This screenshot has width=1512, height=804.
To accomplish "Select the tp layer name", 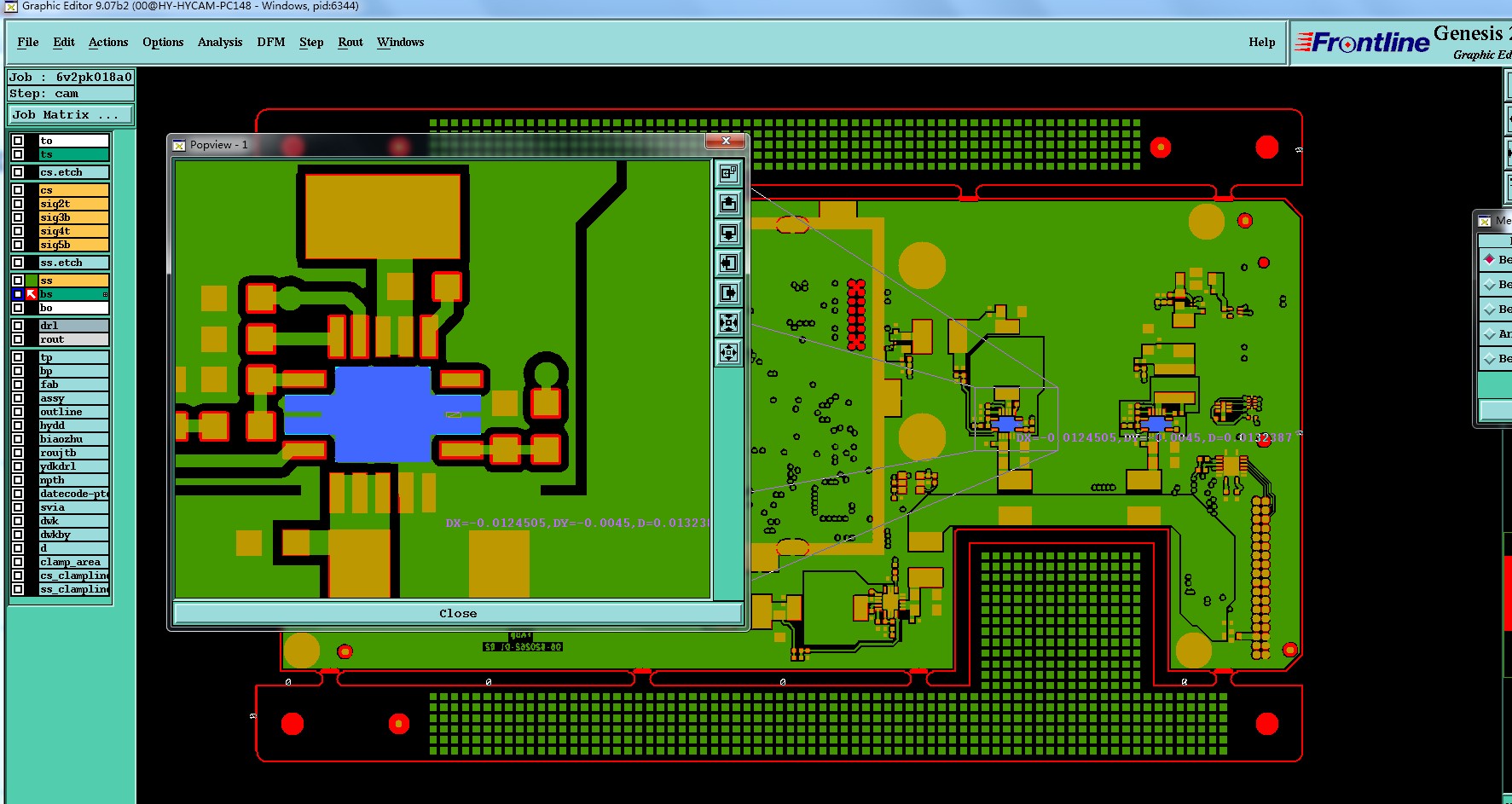I will coord(74,357).
